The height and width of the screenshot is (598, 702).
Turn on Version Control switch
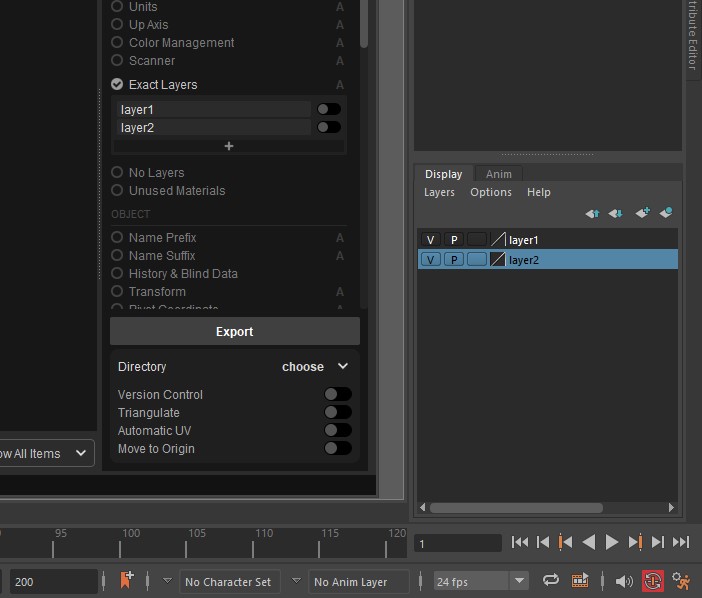point(338,394)
